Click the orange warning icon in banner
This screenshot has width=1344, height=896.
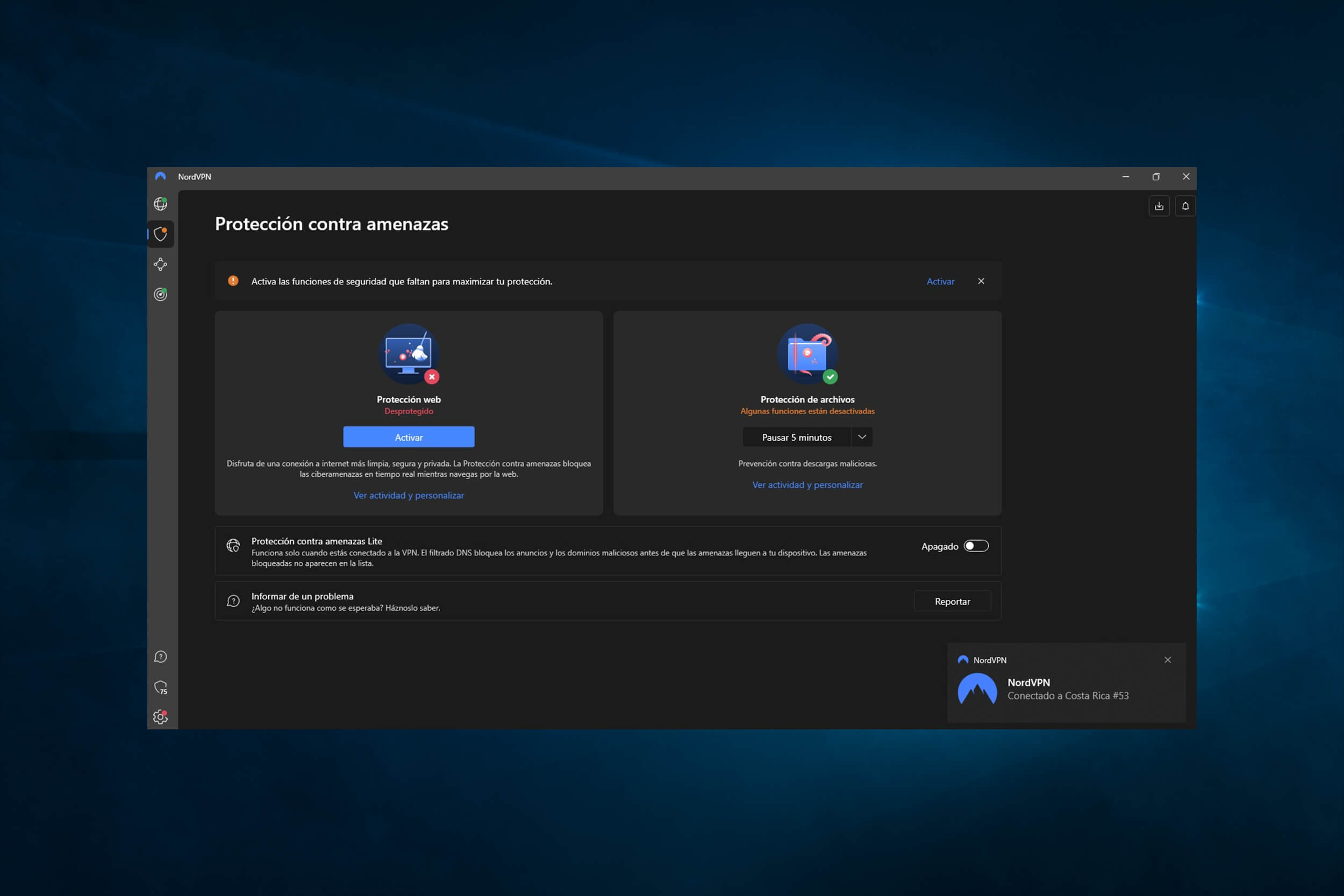[233, 281]
